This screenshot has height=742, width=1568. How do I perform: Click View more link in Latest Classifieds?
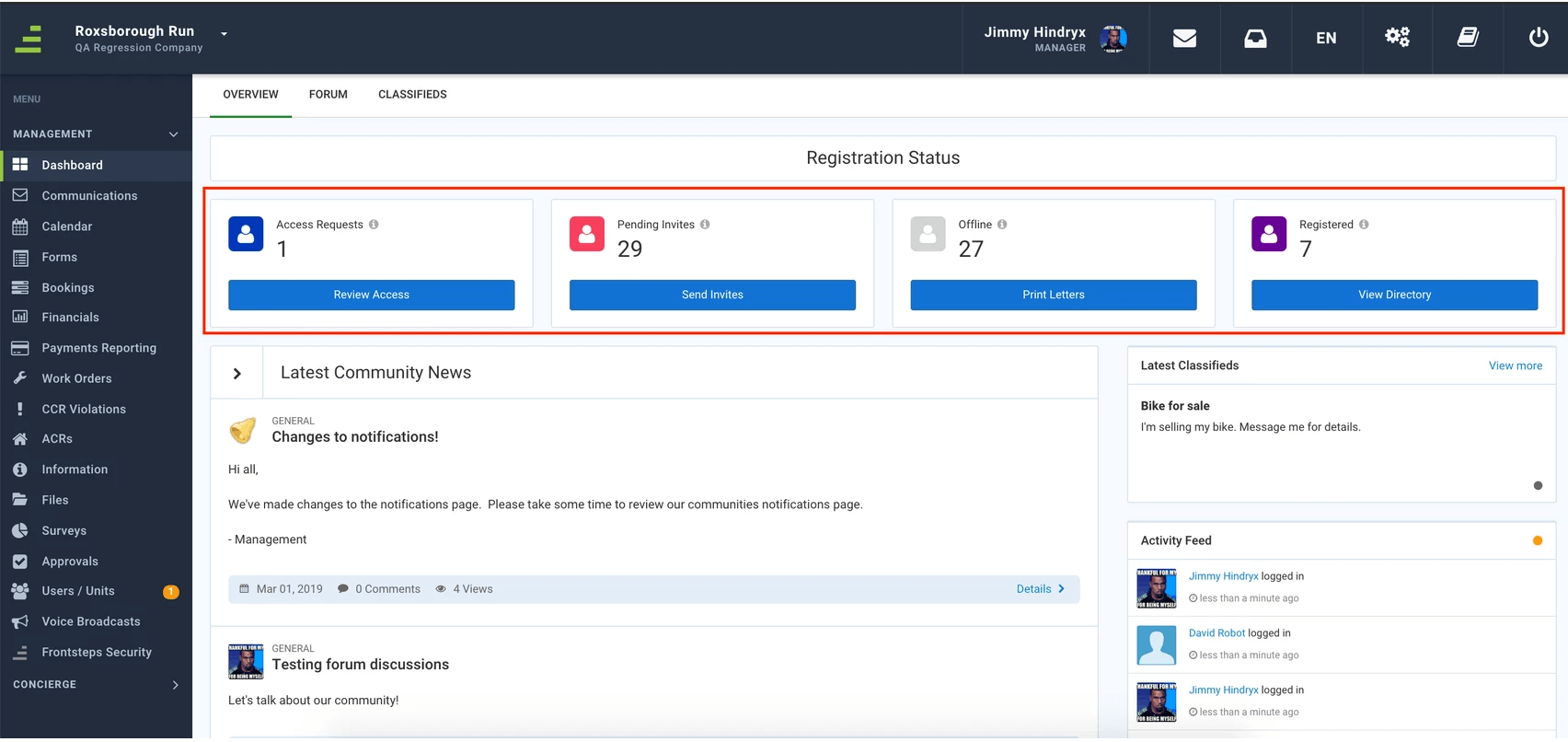pyautogui.click(x=1516, y=365)
